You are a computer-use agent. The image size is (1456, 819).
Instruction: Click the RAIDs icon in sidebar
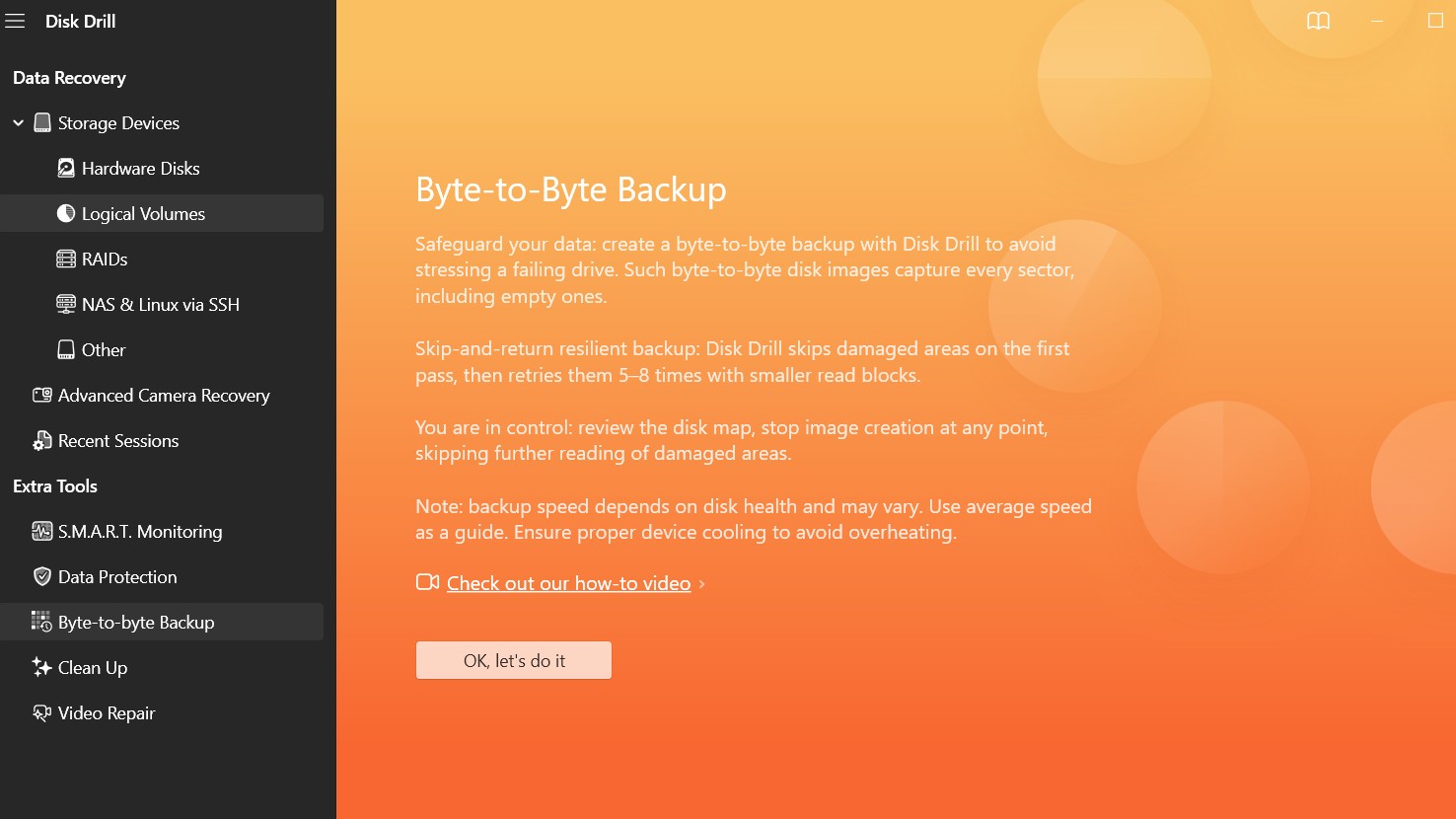pos(66,260)
